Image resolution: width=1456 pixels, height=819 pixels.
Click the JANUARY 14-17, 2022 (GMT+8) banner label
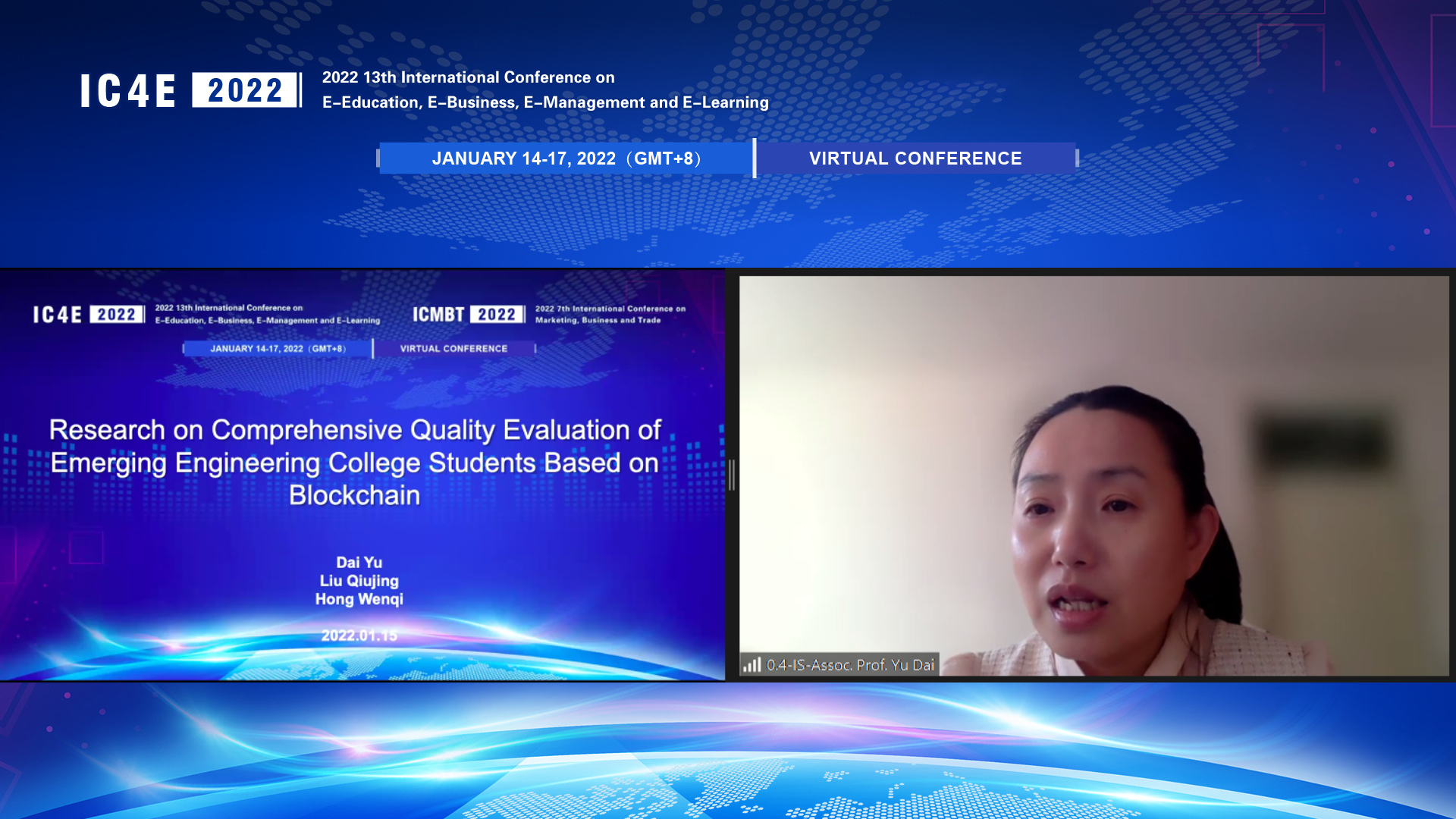point(566,158)
